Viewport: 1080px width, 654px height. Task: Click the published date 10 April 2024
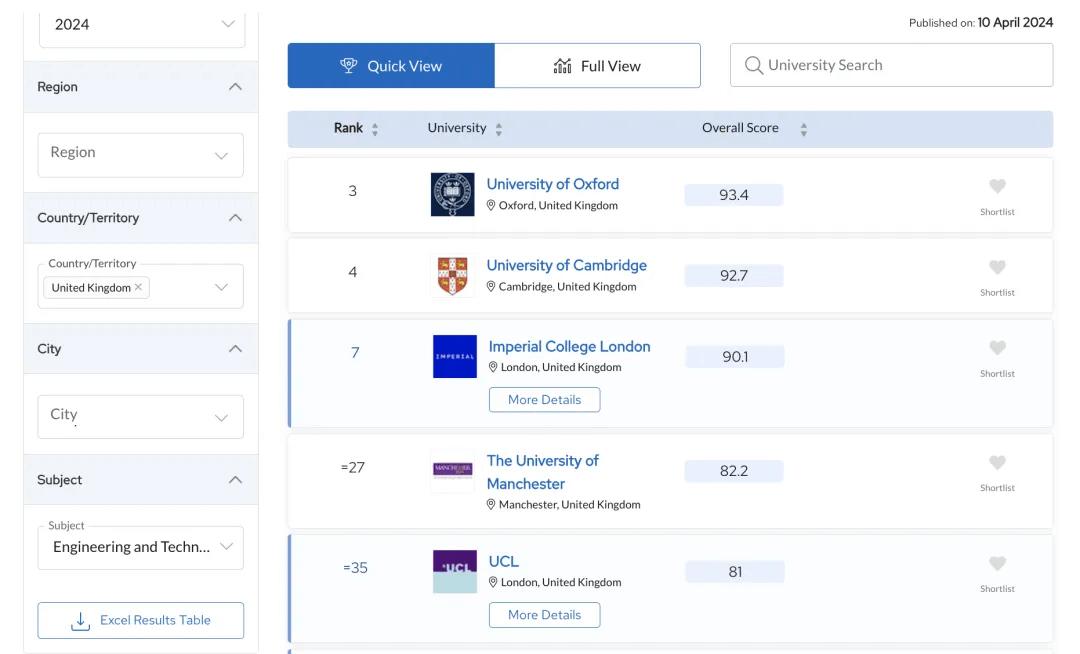tap(1015, 23)
